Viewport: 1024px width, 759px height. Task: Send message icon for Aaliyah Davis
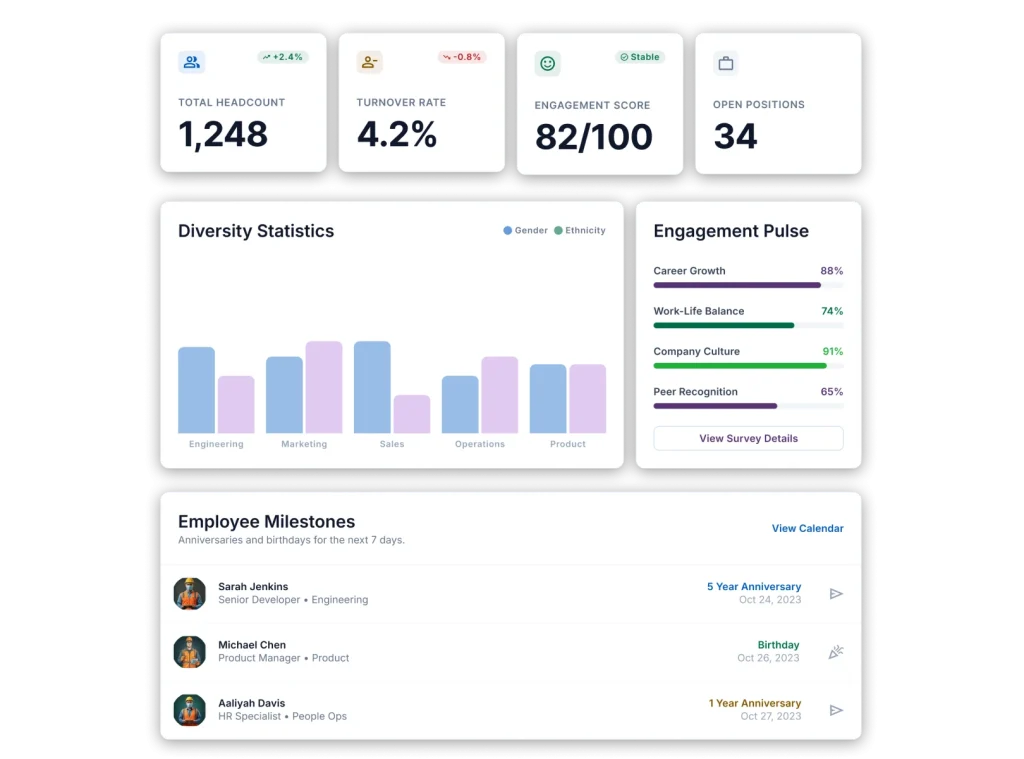point(836,711)
